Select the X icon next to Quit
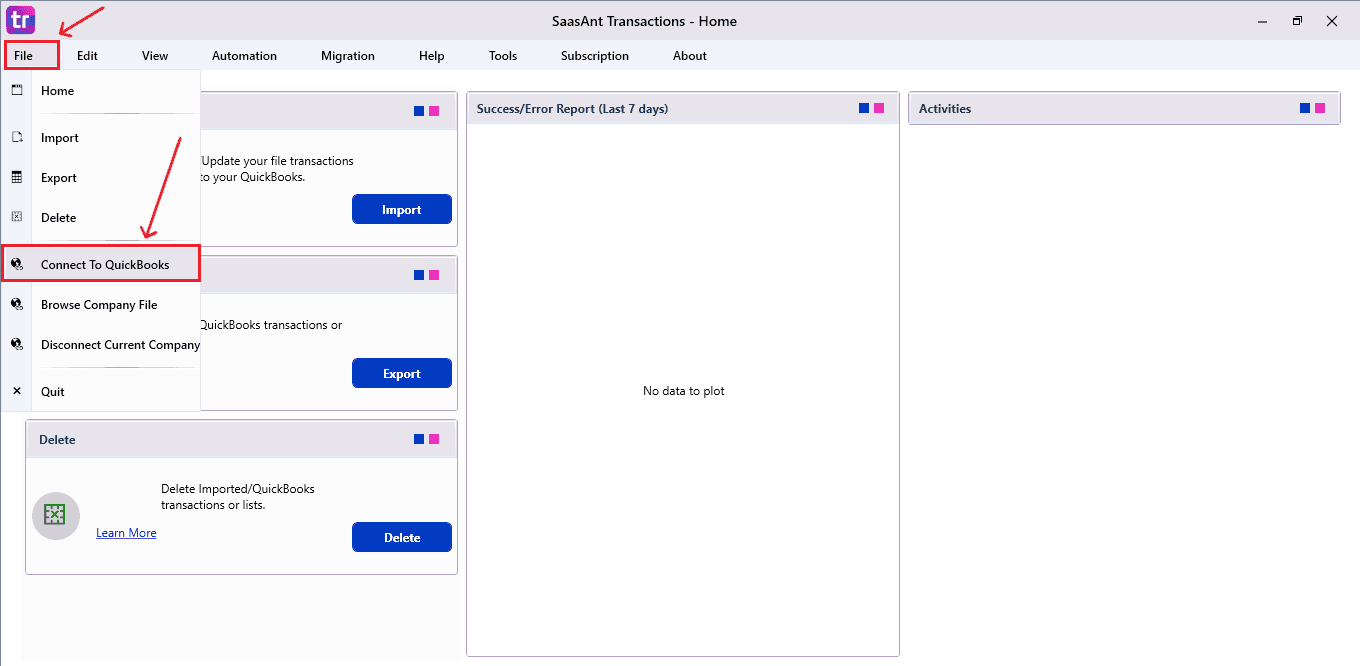 (16, 390)
